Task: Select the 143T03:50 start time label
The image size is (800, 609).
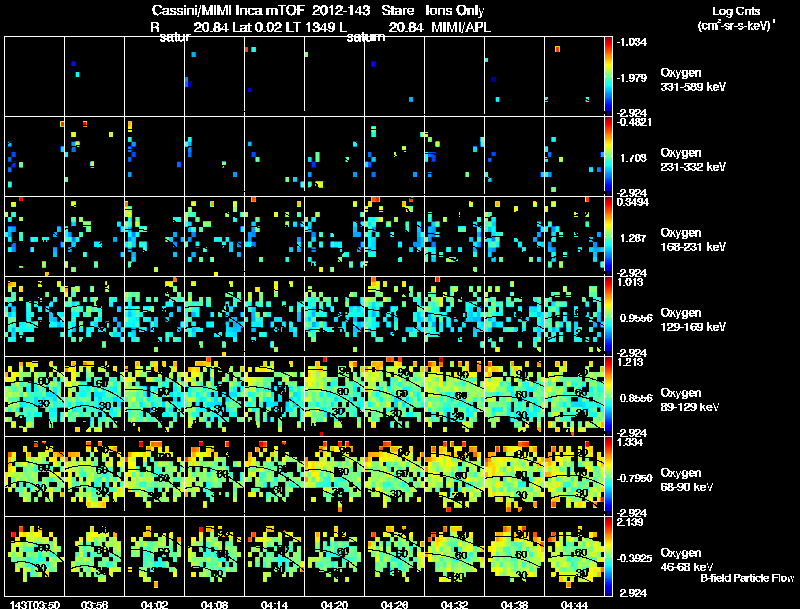Action: click(x=35, y=605)
